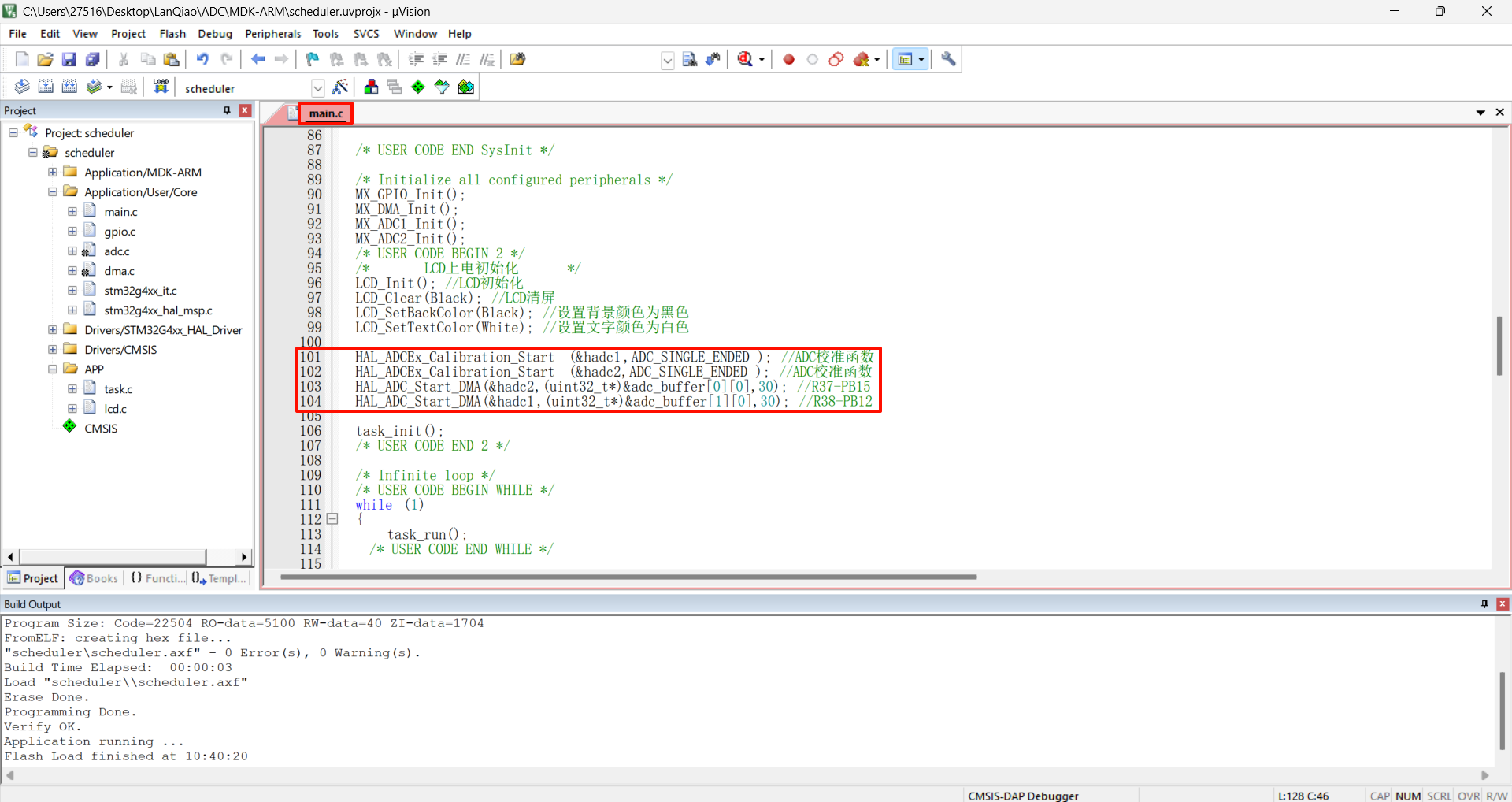Start or stop debug session
This screenshot has height=802, width=1512.
click(x=745, y=59)
